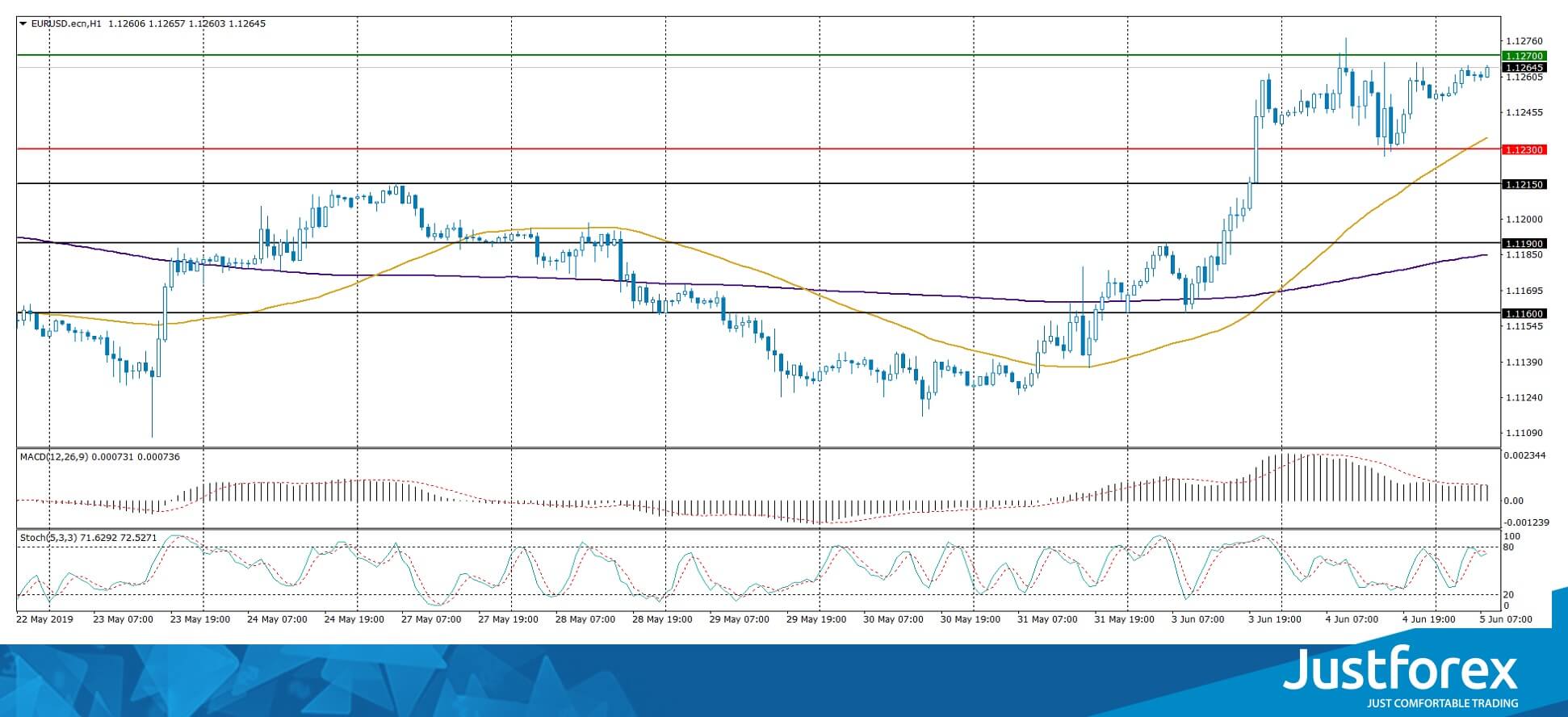
Task: Click the 30 May 19:00 time label
Action: pyautogui.click(x=971, y=619)
